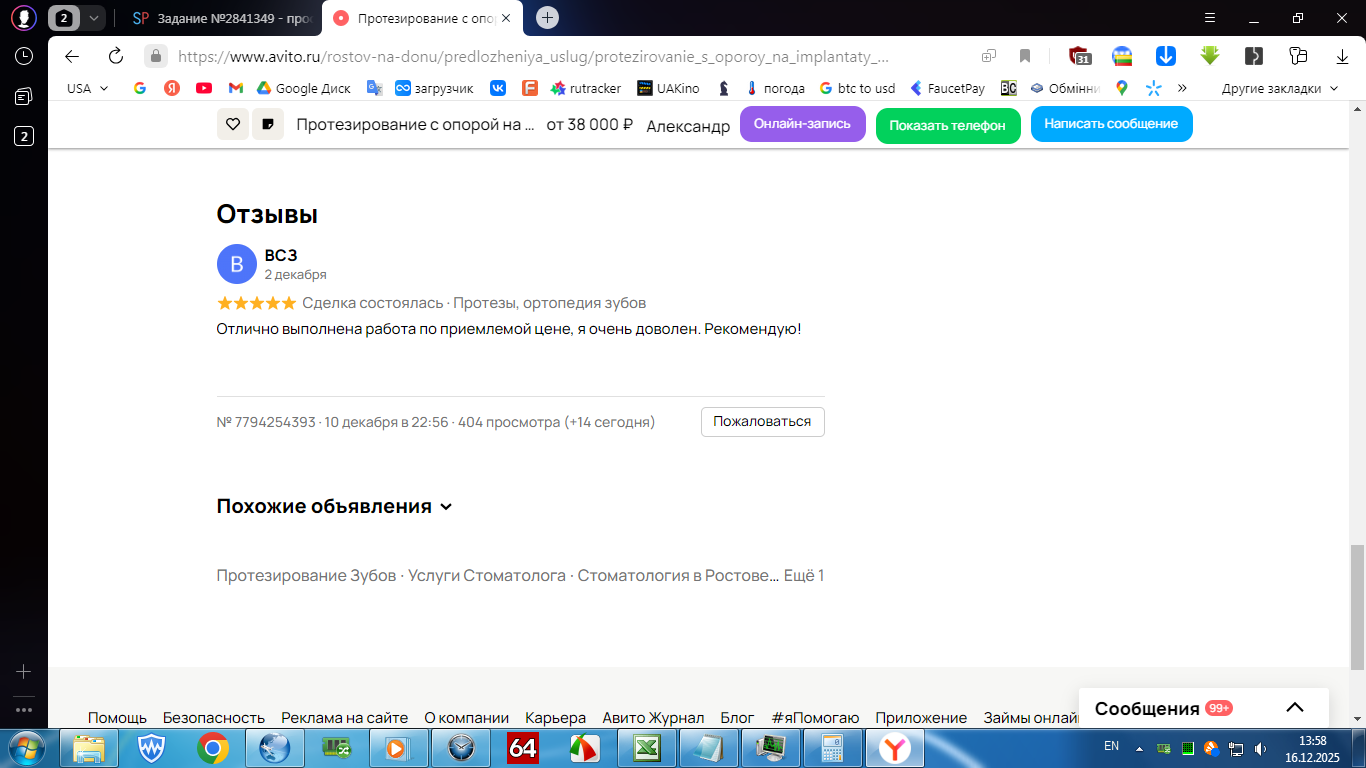Open the Карьера footer link
The image size is (1366, 768).
point(555,718)
